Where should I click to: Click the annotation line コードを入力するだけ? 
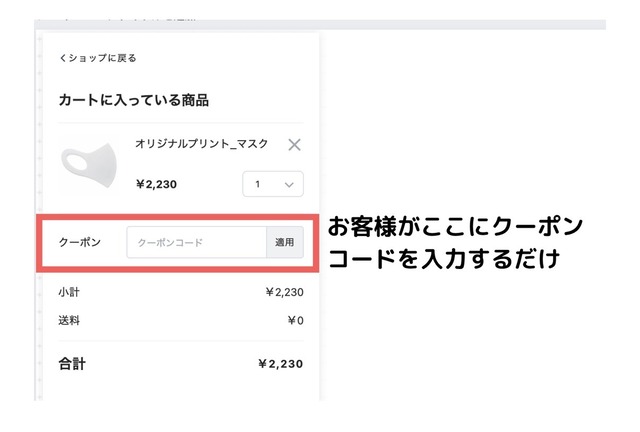pos(443,258)
